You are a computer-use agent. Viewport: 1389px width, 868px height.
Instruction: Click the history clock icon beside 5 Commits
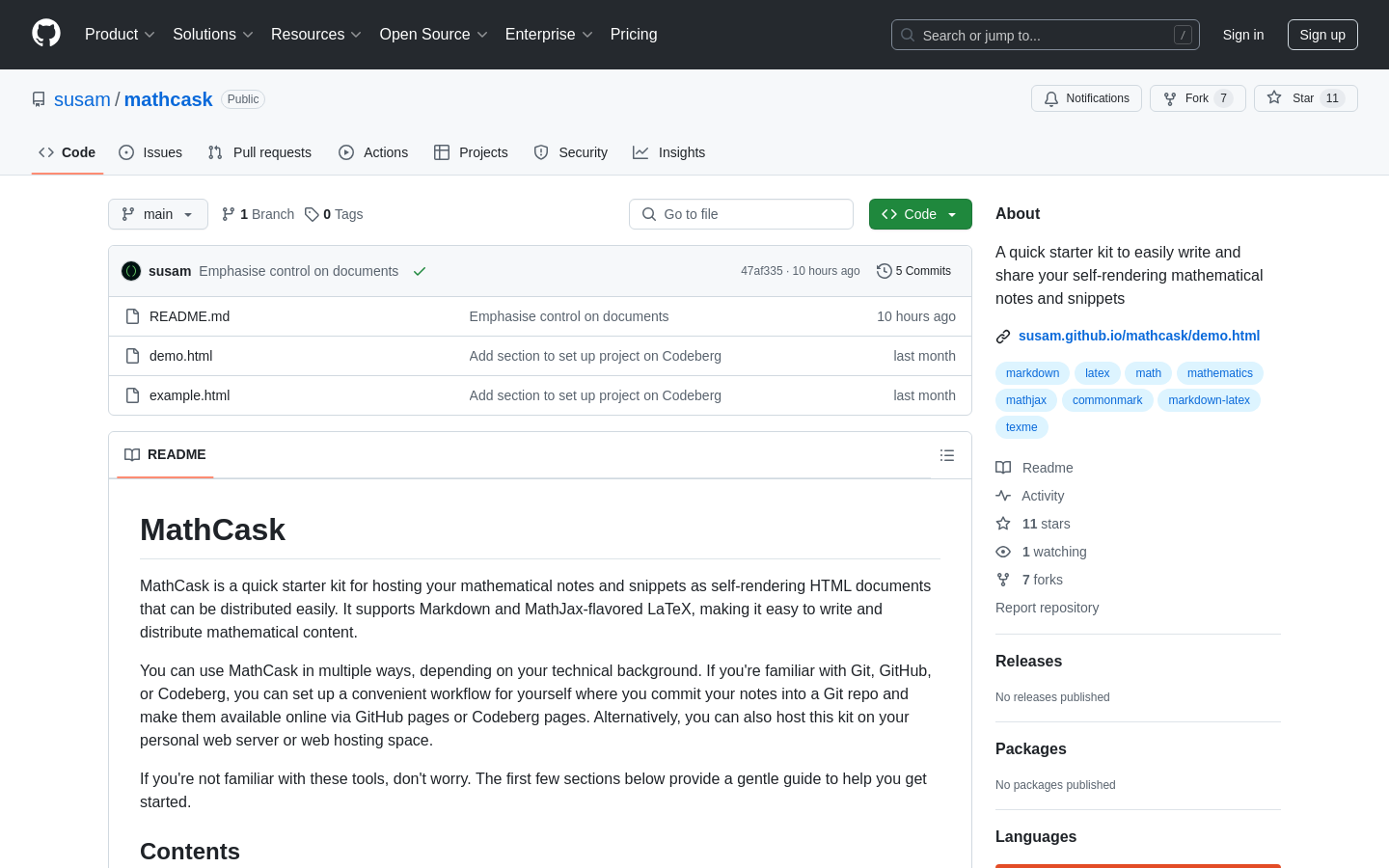[x=884, y=271]
